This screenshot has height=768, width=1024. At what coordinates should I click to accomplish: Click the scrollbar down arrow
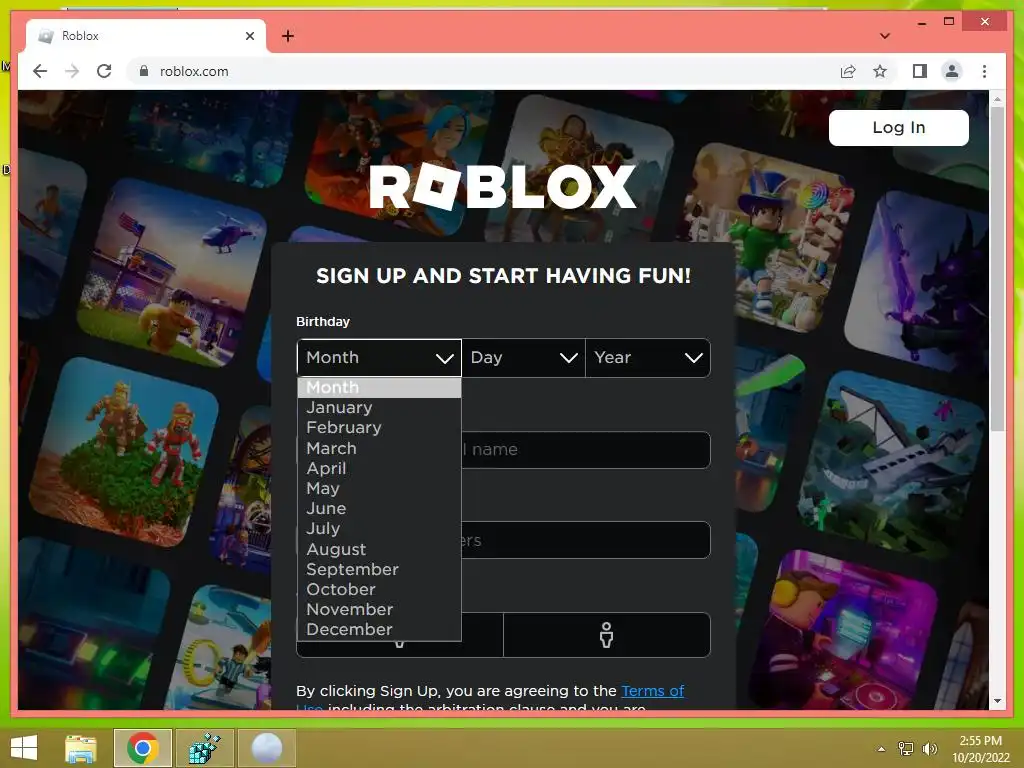pos(997,701)
